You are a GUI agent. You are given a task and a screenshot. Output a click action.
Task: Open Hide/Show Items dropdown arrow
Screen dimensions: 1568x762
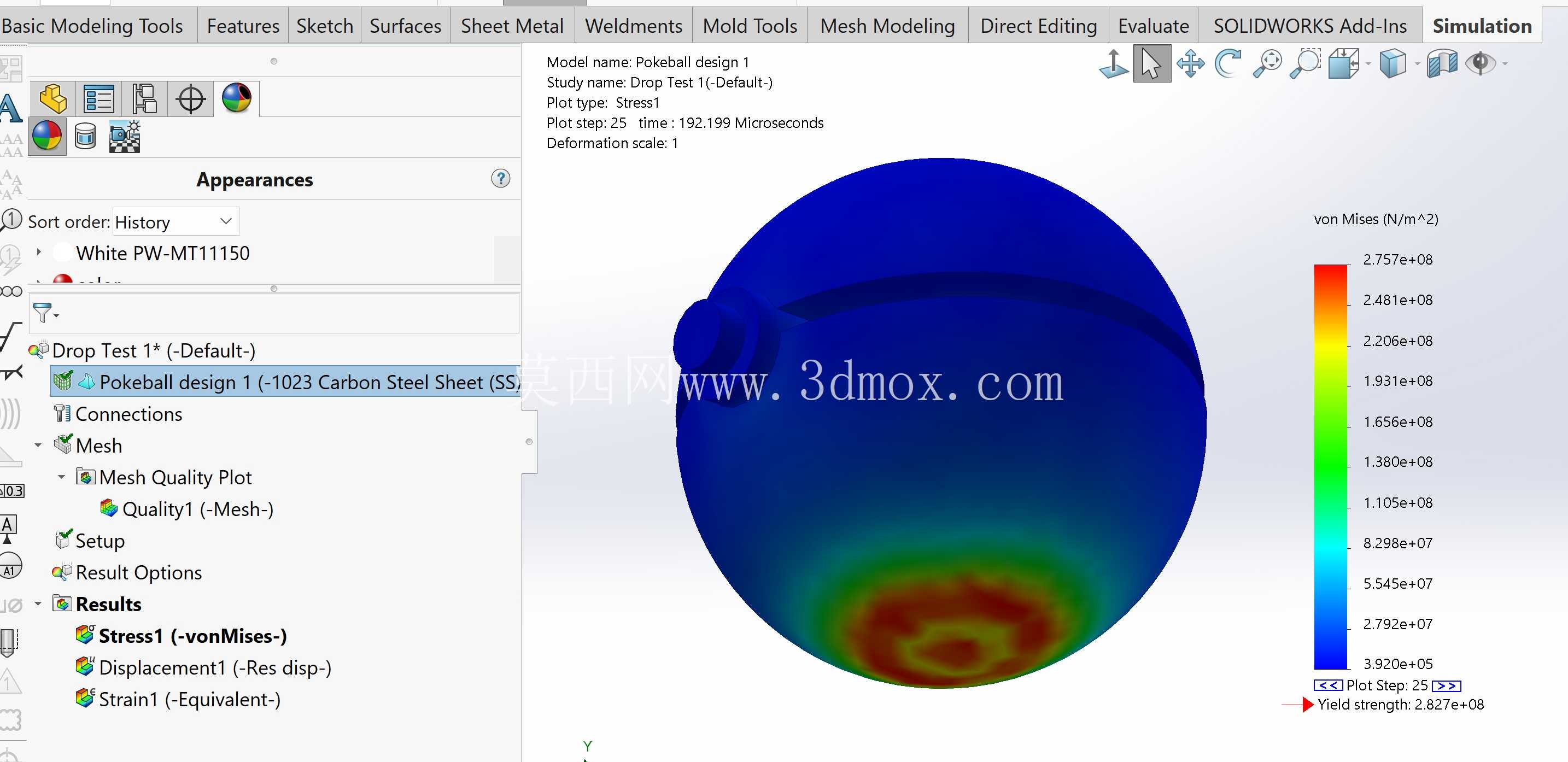1505,64
